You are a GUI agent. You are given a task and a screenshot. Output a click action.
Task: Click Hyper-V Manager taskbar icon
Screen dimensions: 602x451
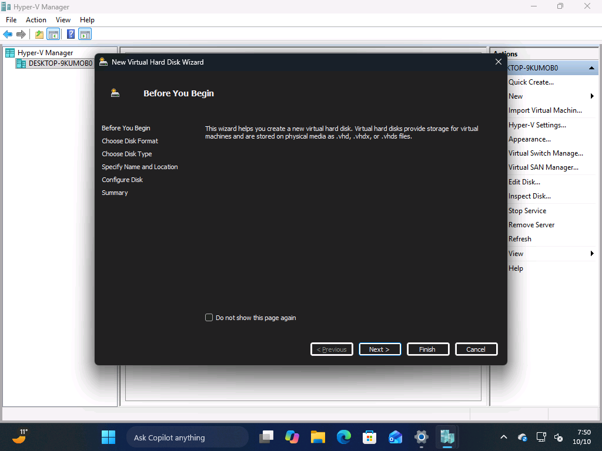tap(447, 437)
